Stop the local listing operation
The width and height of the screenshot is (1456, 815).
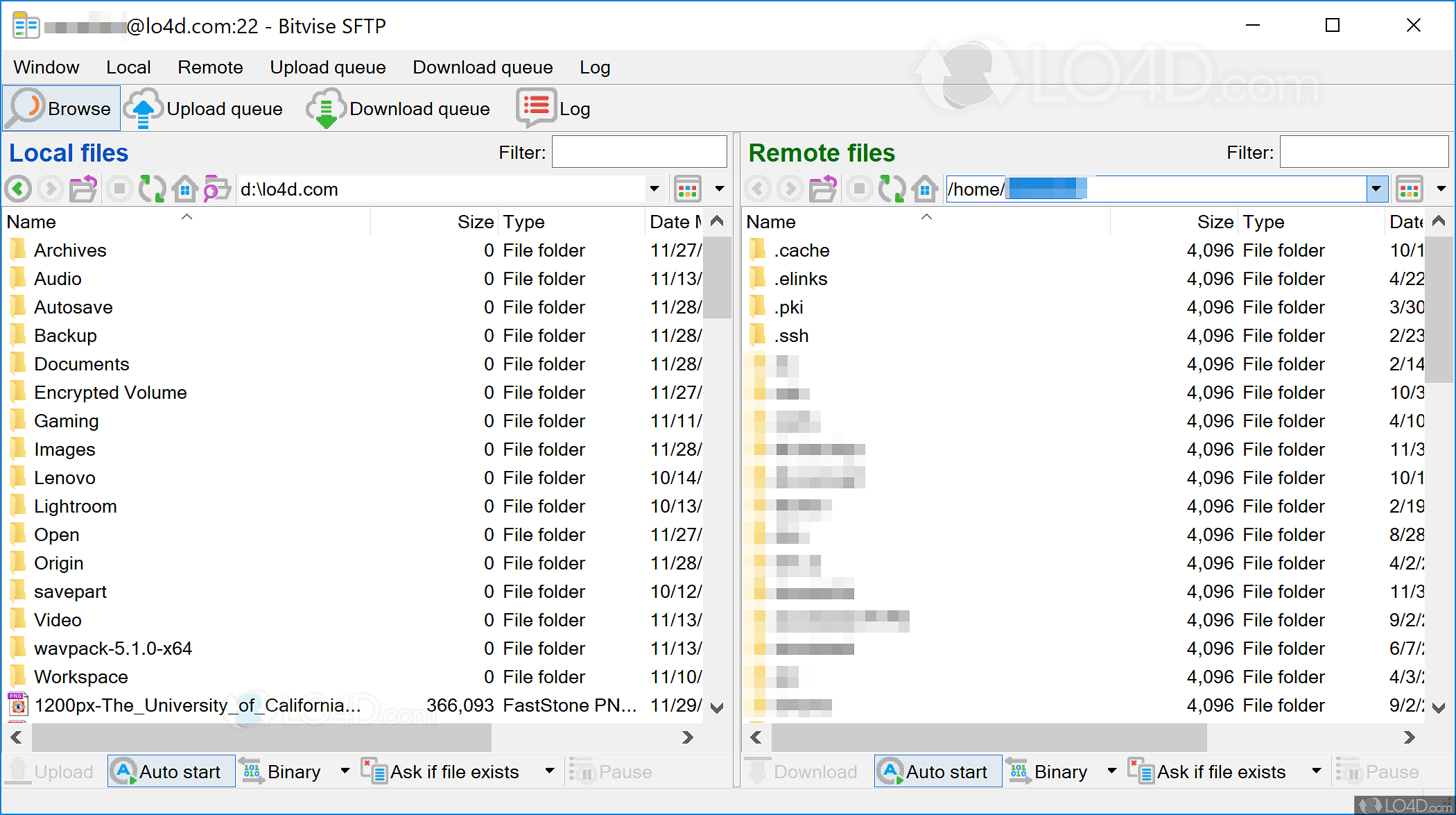click(x=120, y=189)
